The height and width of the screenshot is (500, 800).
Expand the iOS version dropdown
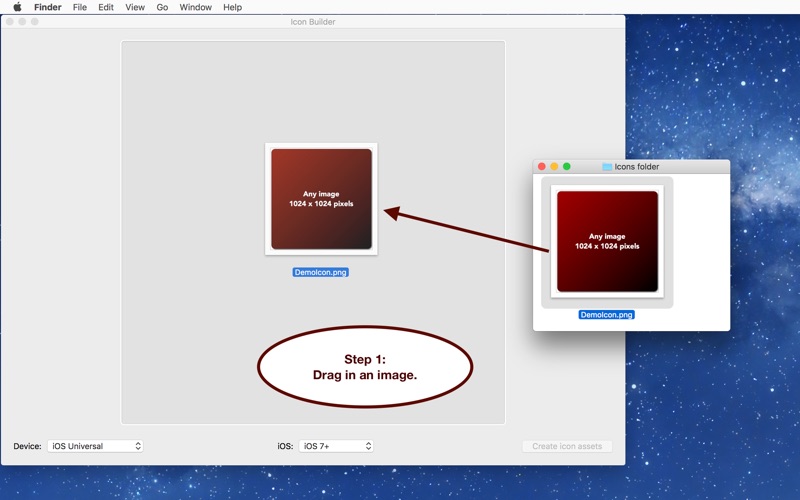pos(336,446)
